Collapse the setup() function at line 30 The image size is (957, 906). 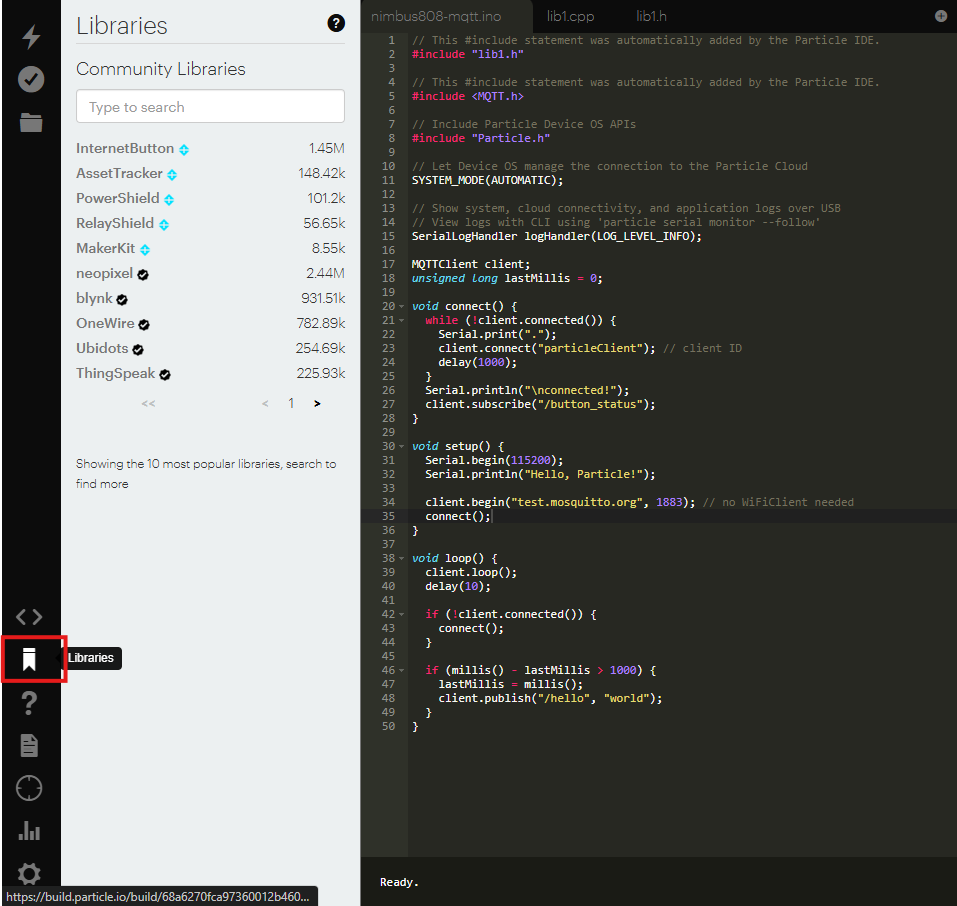402,446
